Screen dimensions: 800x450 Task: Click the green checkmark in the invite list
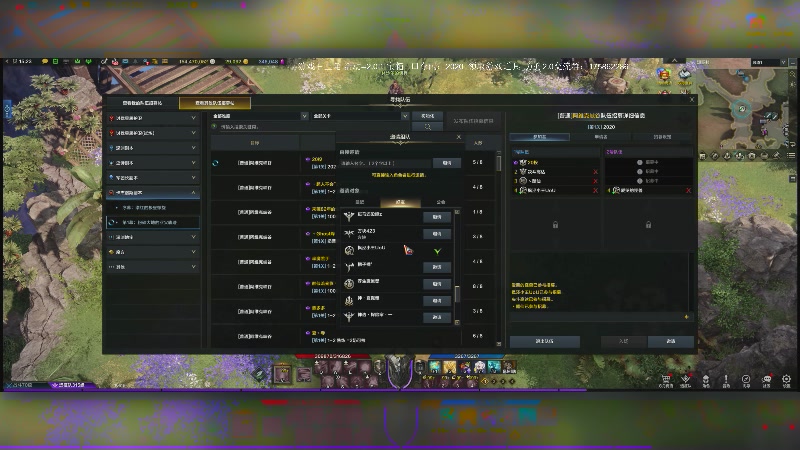pyautogui.click(x=437, y=251)
